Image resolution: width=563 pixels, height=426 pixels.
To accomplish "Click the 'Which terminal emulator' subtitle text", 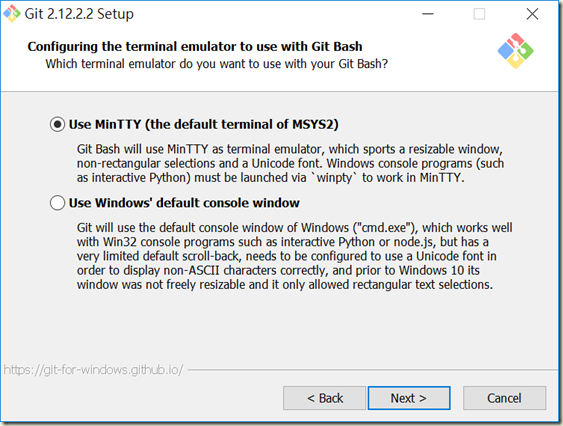I will [x=217, y=64].
